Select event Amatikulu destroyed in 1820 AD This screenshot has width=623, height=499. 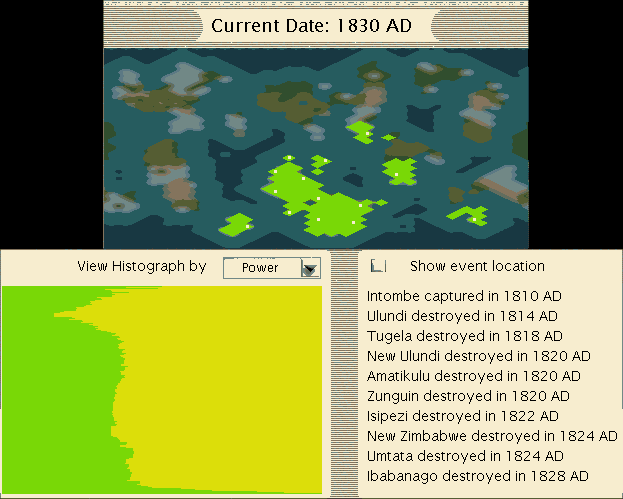pyautogui.click(x=474, y=375)
